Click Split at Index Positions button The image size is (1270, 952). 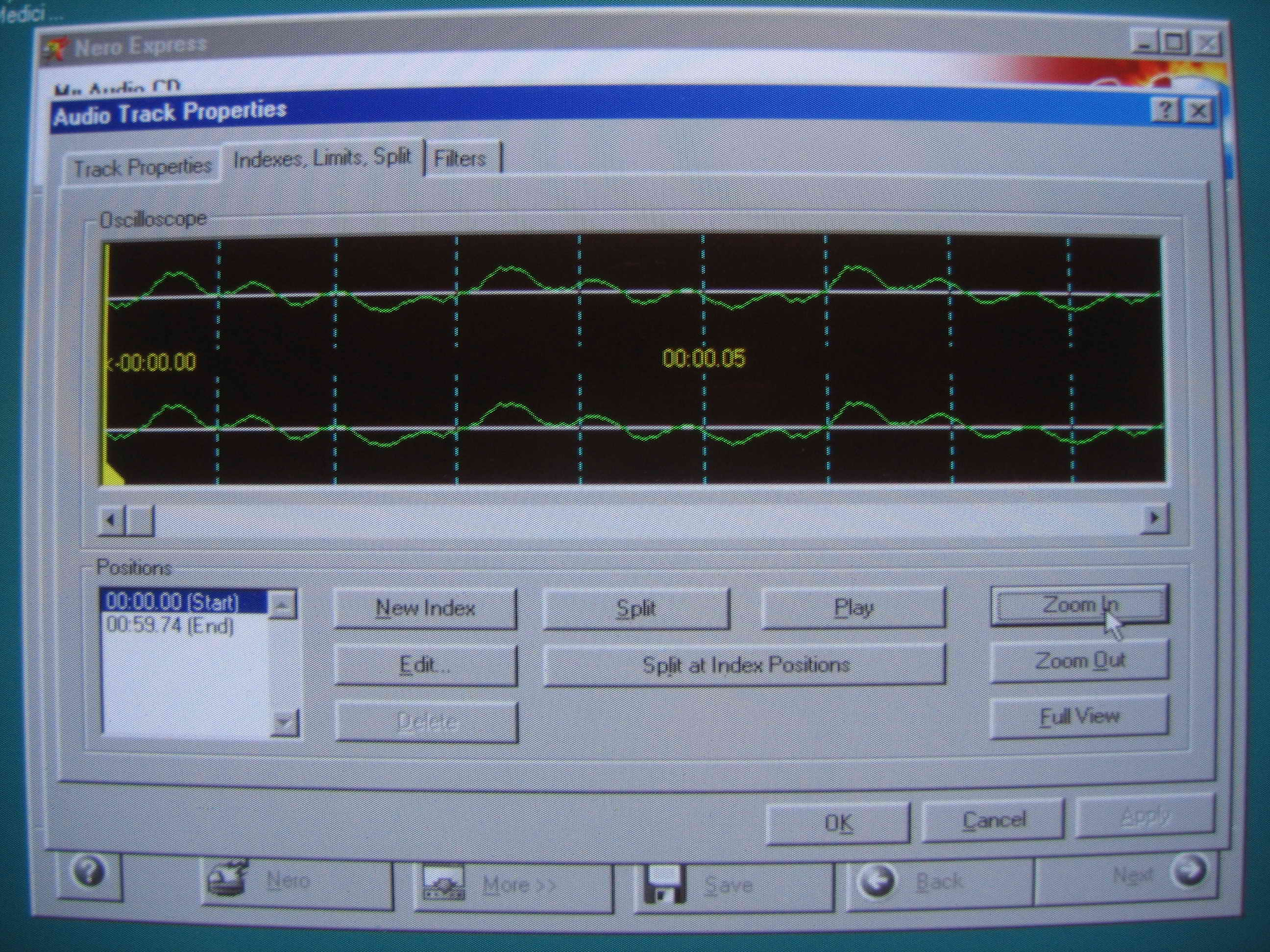tap(745, 665)
